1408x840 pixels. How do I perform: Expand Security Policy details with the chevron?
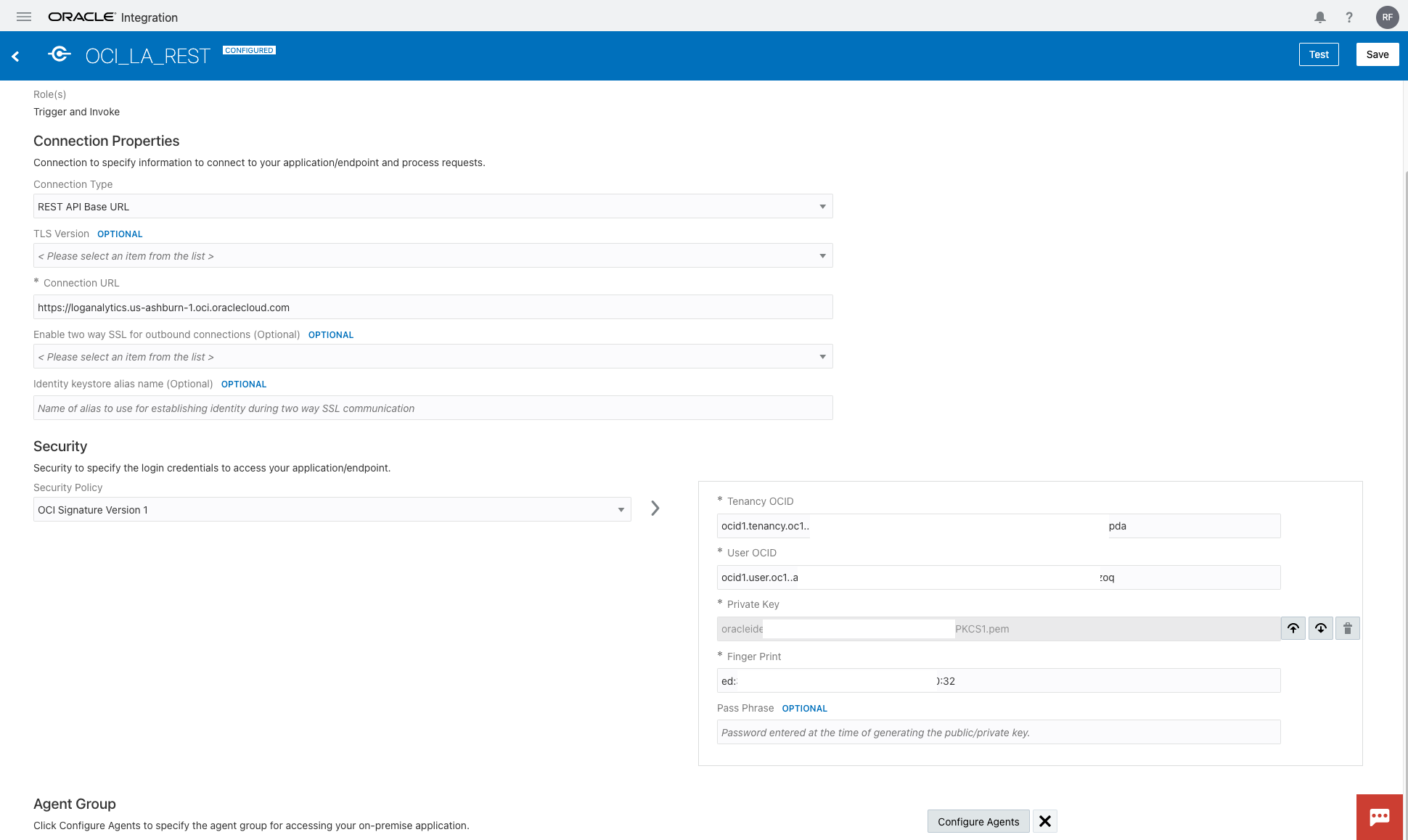click(x=655, y=508)
